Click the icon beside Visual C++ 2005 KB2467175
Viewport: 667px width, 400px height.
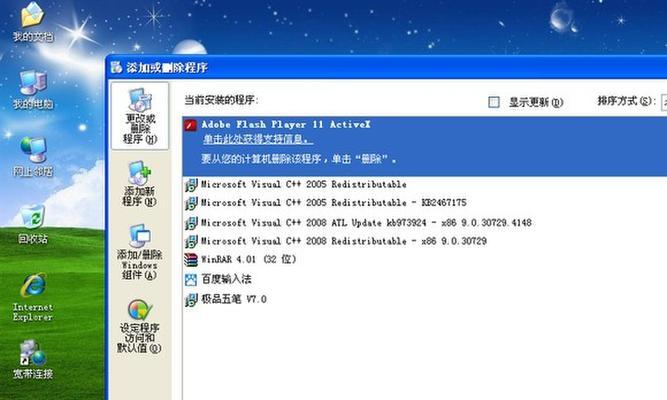(191, 203)
